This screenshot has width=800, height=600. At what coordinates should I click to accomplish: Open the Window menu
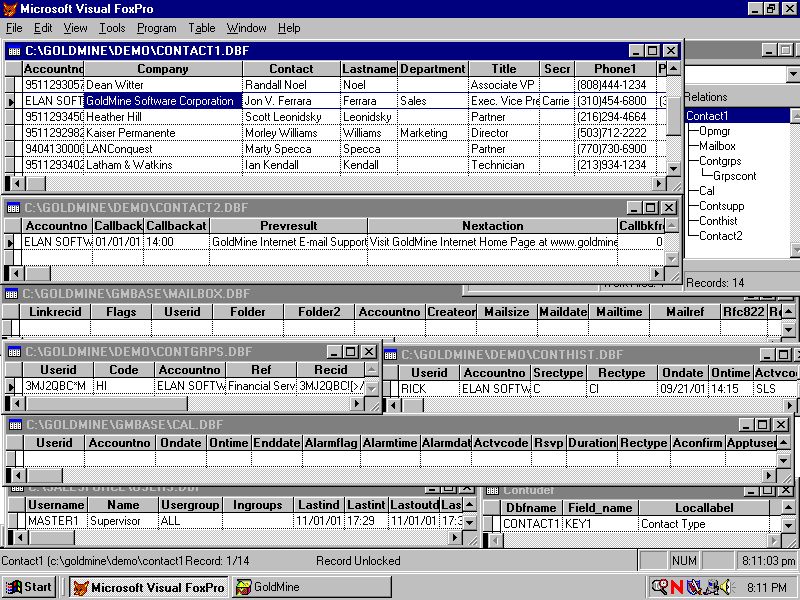(246, 28)
